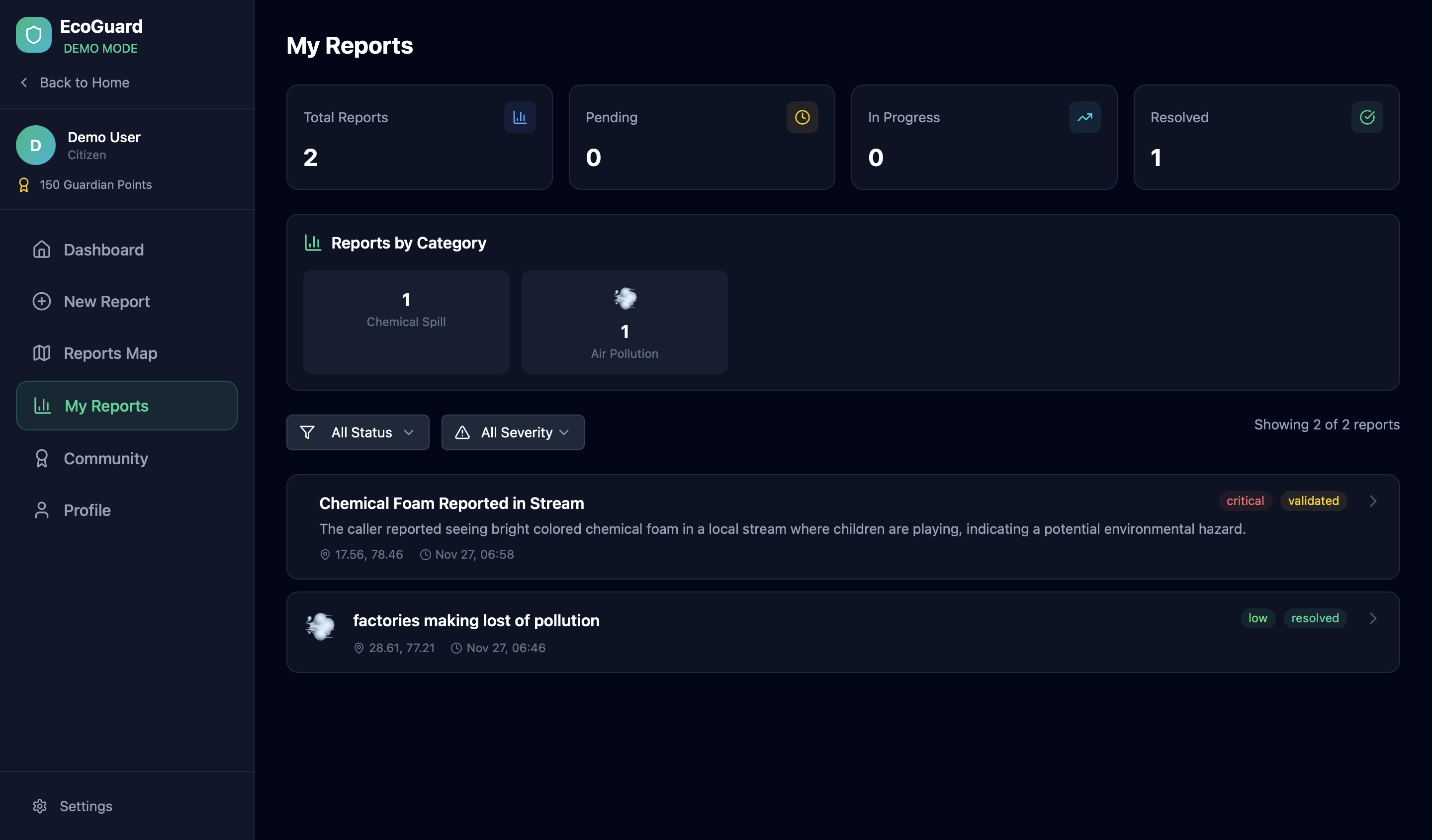Select the Air Pollution category card

tap(624, 322)
